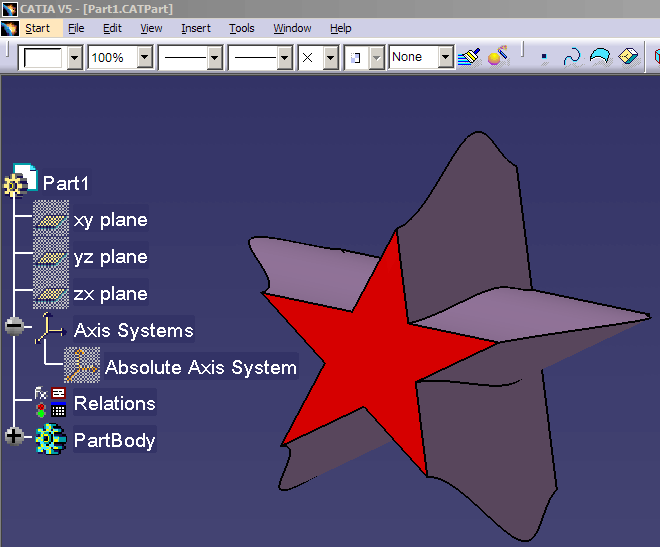Open the Window menu

(292, 28)
